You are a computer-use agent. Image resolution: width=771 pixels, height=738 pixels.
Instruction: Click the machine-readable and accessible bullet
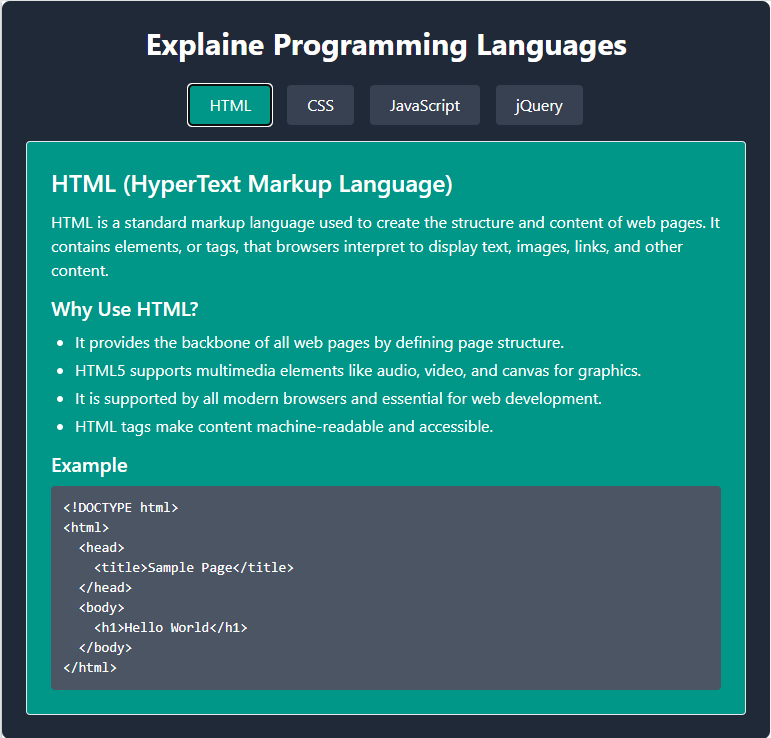pyautogui.click(x=284, y=427)
